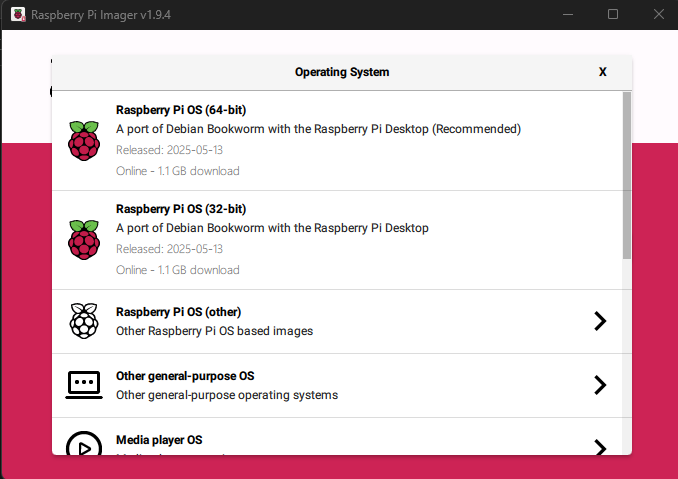Maximize the Raspberry Pi Imager window
678x479 pixels.
(x=613, y=15)
